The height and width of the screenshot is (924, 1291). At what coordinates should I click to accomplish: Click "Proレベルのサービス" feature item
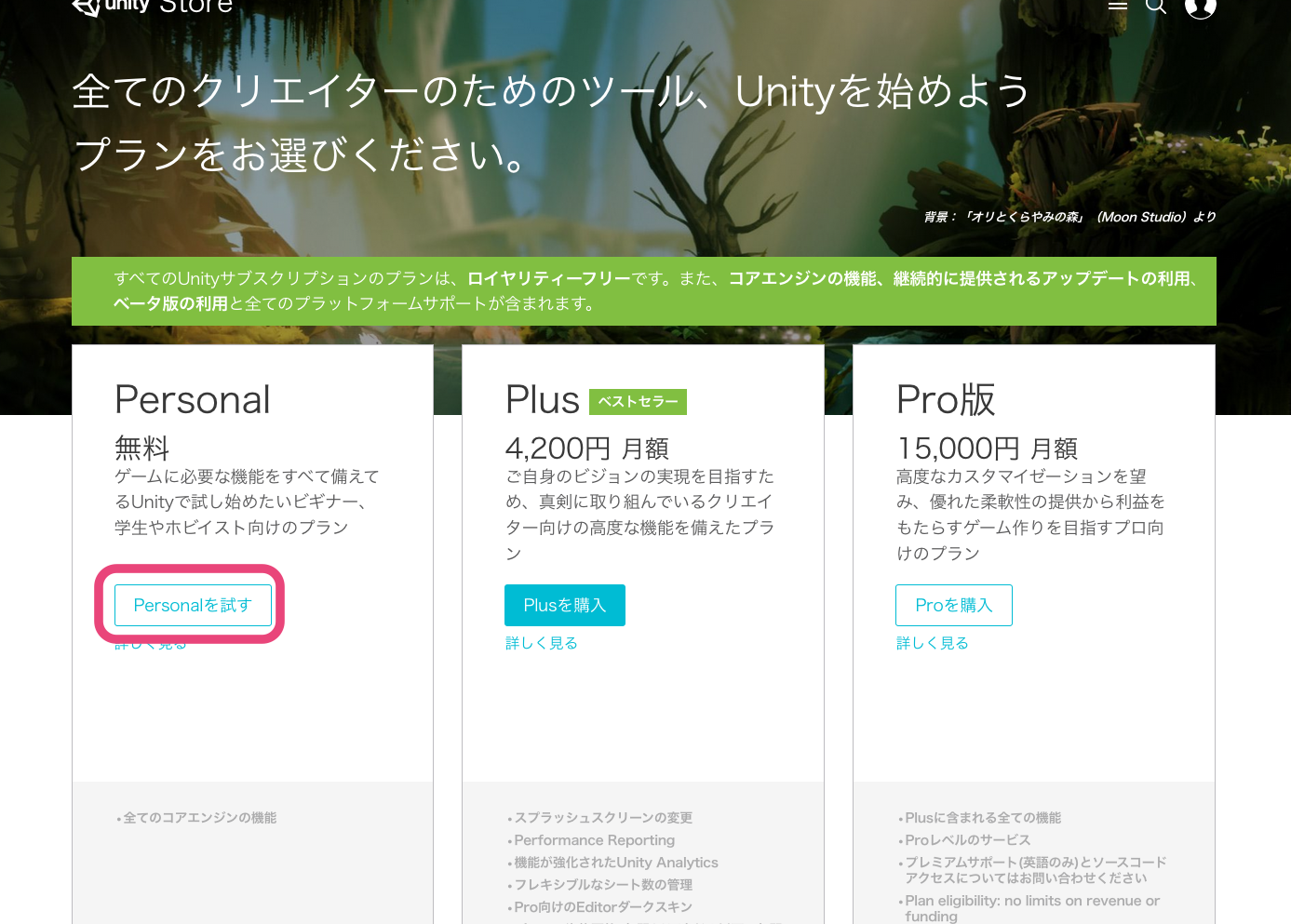968,840
